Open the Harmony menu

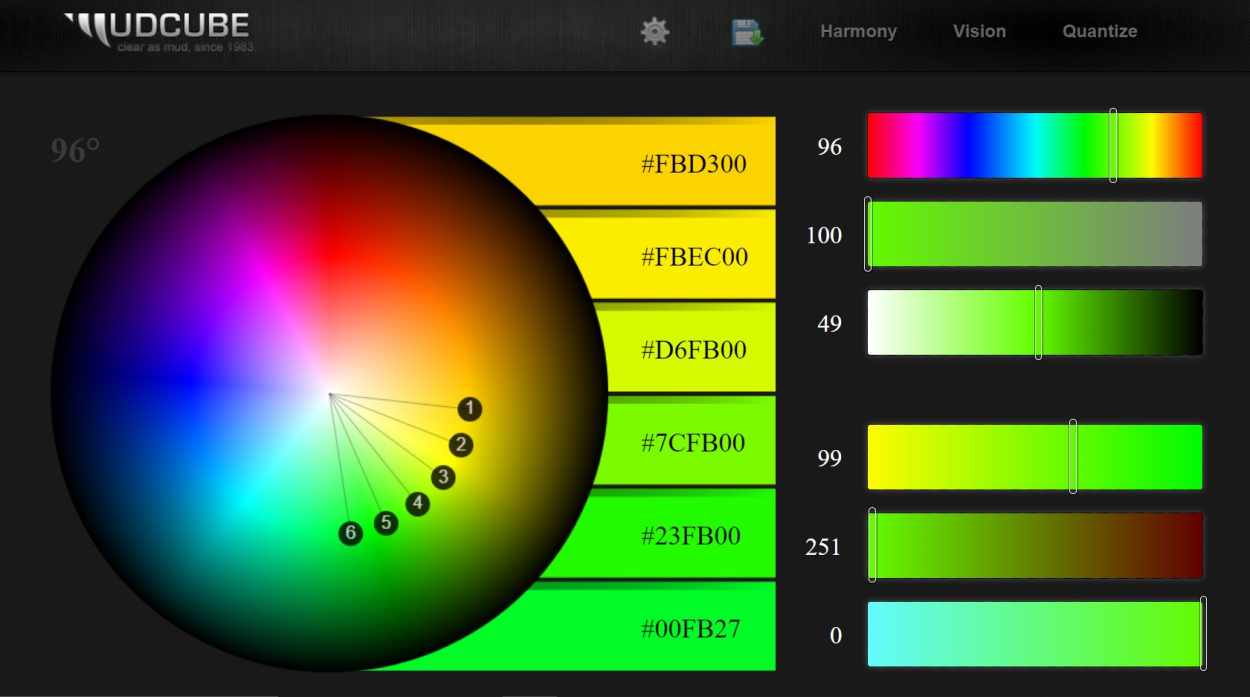pyautogui.click(x=858, y=31)
